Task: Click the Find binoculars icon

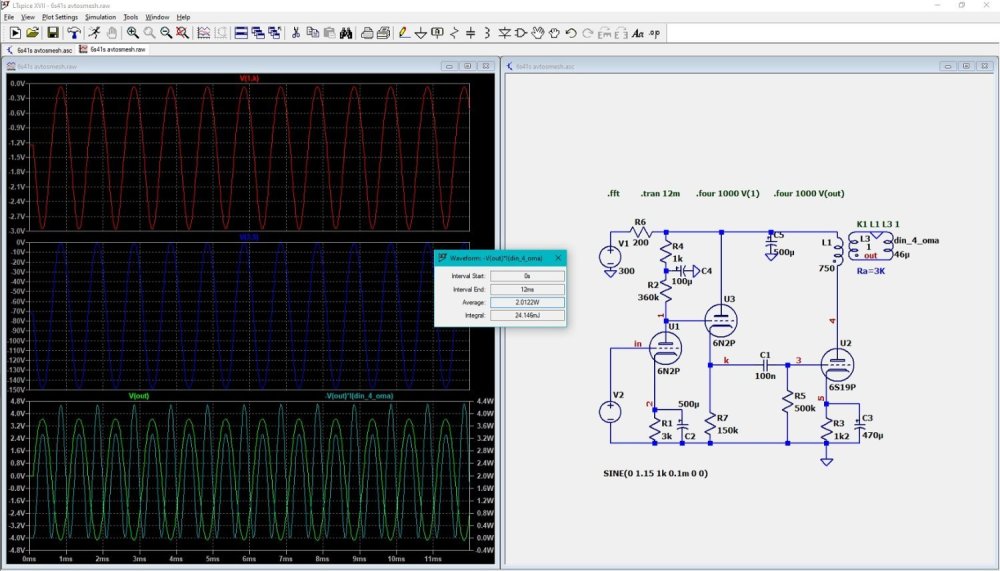Action: (346, 33)
